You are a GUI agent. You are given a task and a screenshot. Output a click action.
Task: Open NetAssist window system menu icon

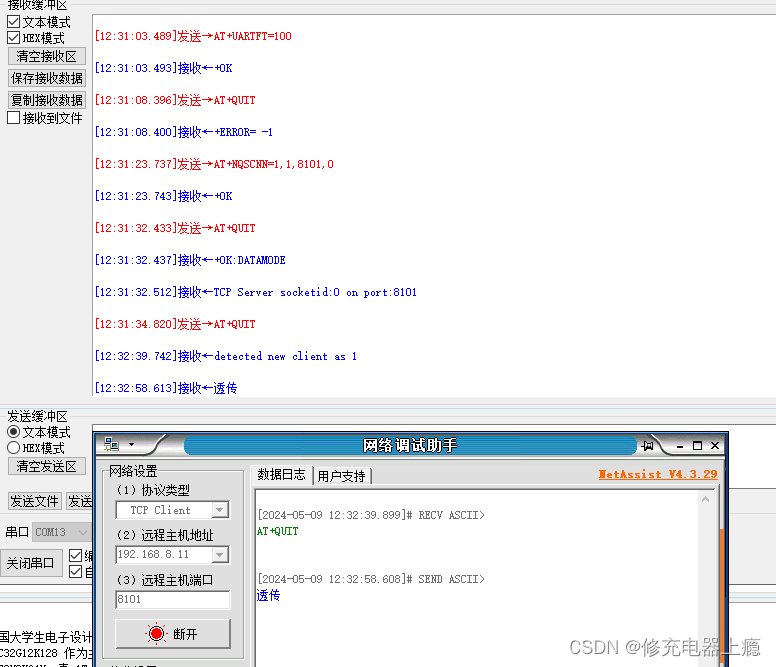pyautogui.click(x=111, y=444)
